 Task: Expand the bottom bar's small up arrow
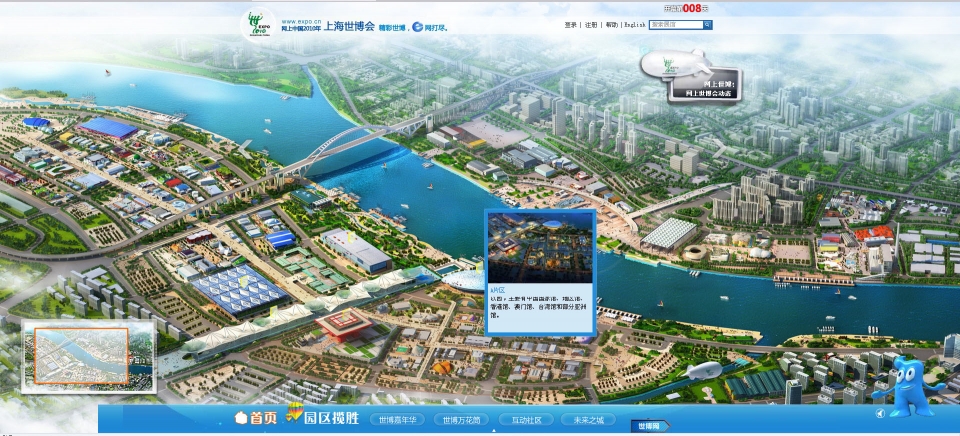click(493, 430)
